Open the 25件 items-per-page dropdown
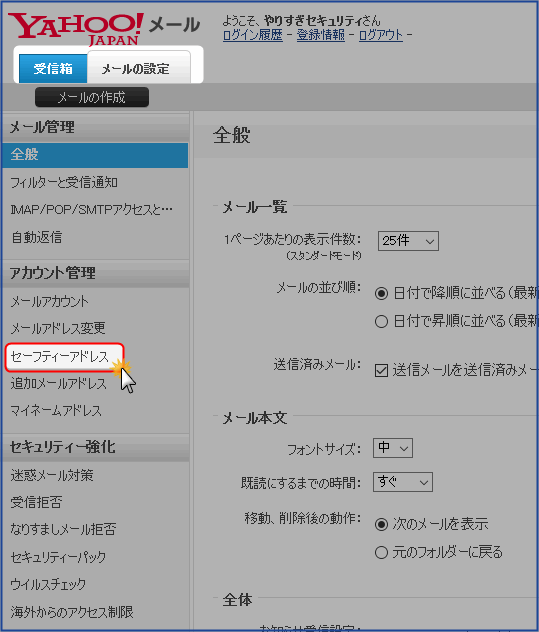 point(408,241)
